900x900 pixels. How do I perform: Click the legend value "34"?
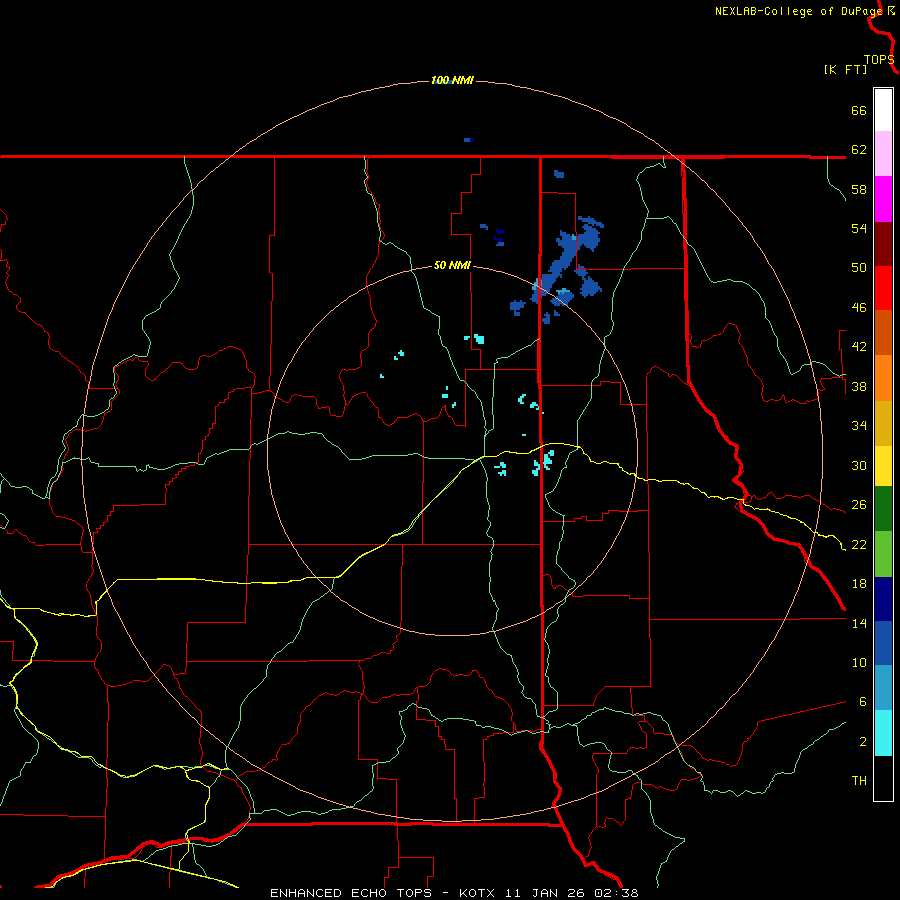click(859, 426)
